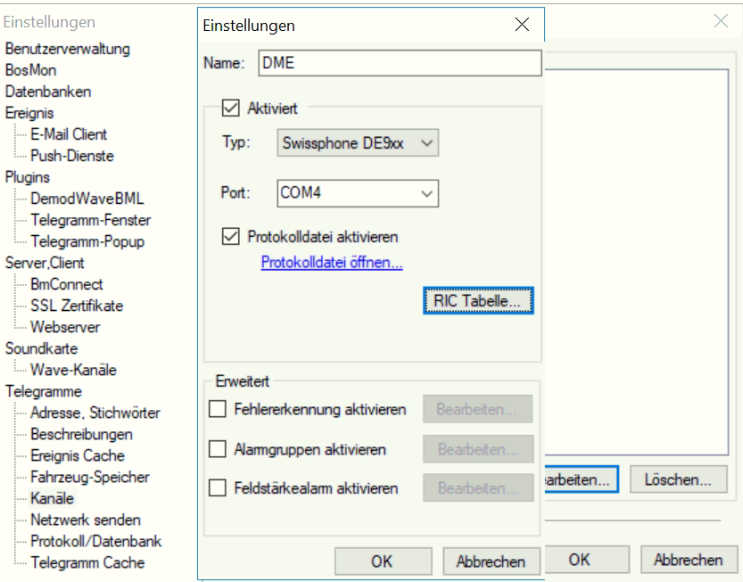
Task: Tick Feldstärkealarm aktivieren checkbox
Action: [217, 488]
